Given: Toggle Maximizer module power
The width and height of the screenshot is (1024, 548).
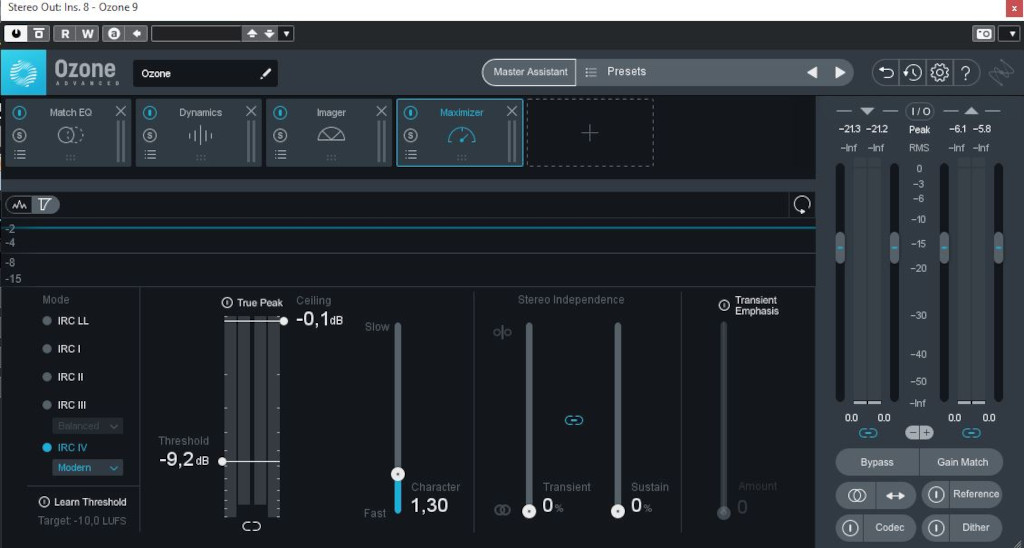Looking at the screenshot, I should pyautogui.click(x=410, y=112).
